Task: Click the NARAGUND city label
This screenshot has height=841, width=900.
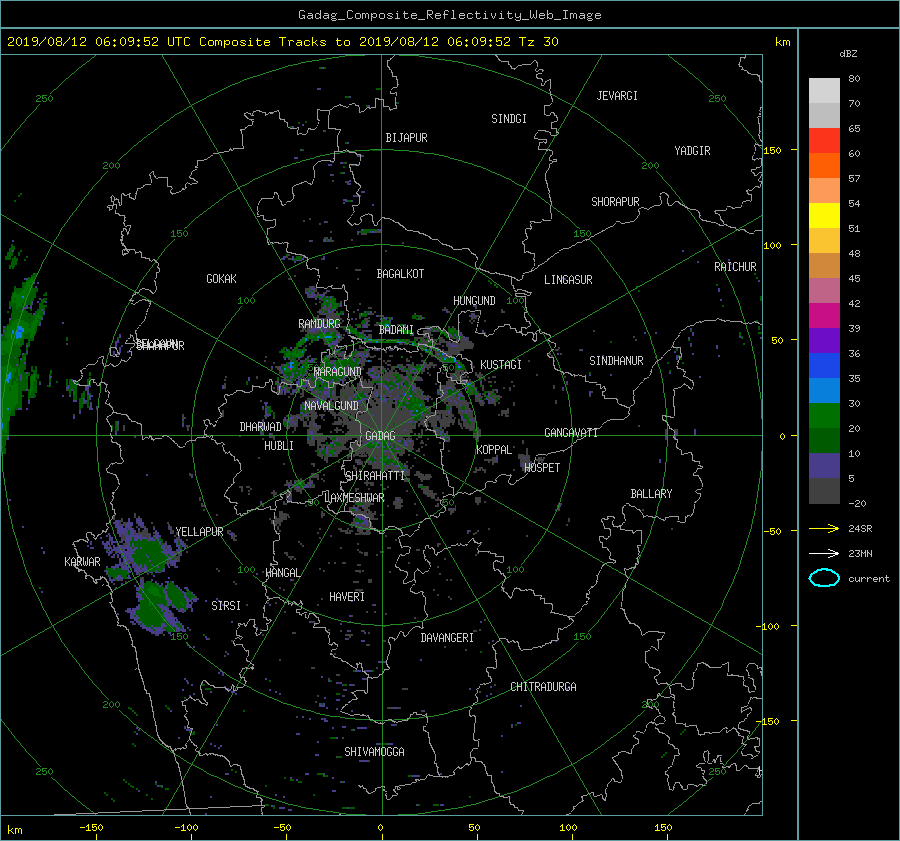Action: coord(338,372)
